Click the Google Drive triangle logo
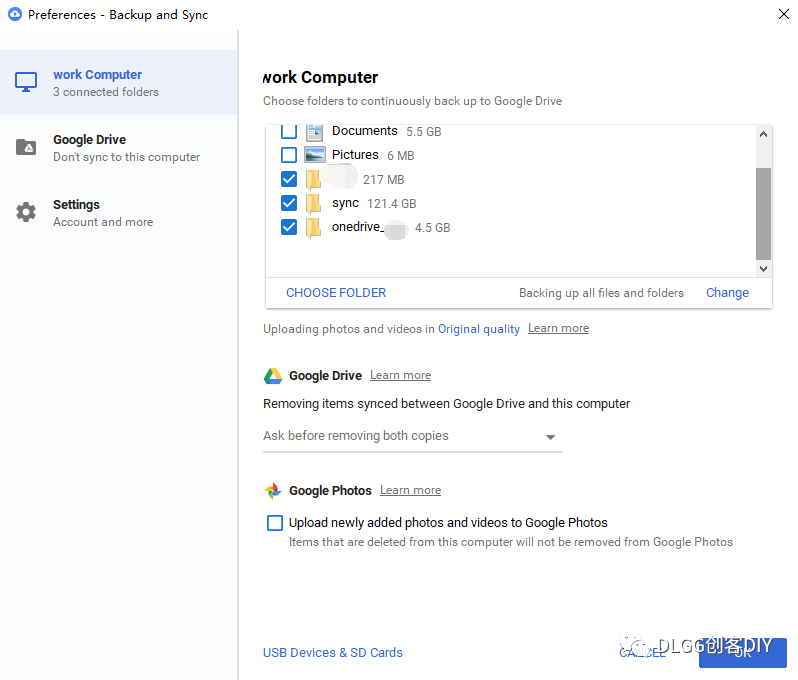Image resolution: width=798 pixels, height=680 pixels. (x=273, y=376)
